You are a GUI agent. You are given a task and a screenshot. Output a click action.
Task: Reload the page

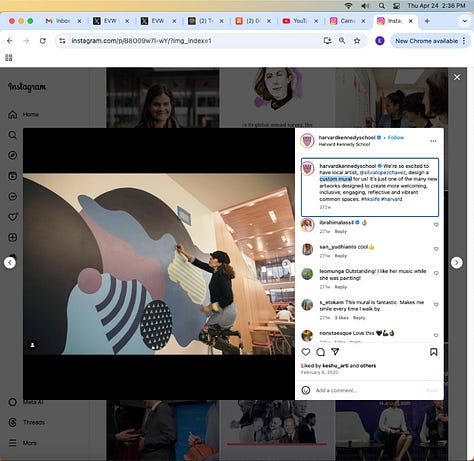43,41
